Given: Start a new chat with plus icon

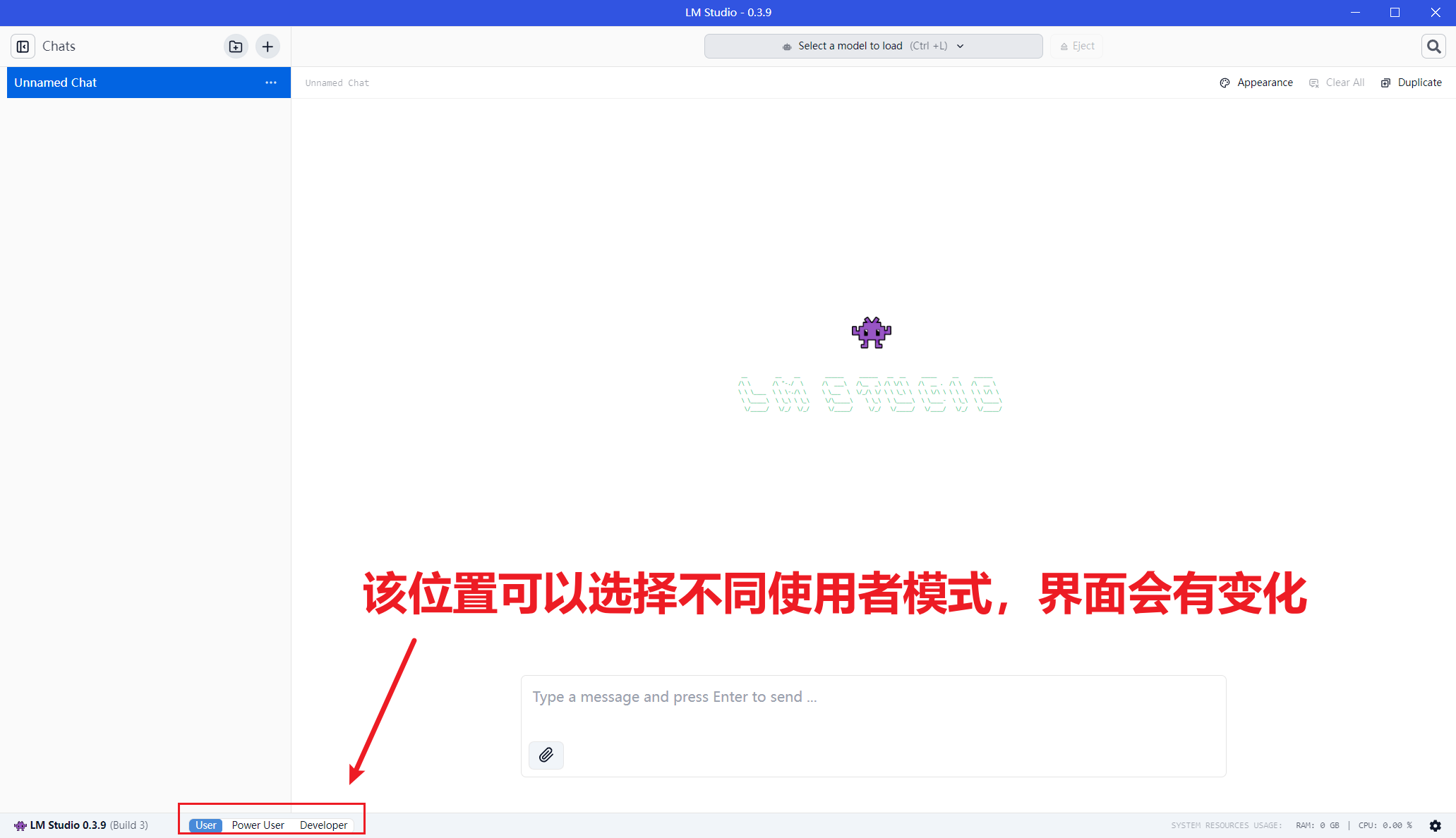Looking at the screenshot, I should point(267,47).
